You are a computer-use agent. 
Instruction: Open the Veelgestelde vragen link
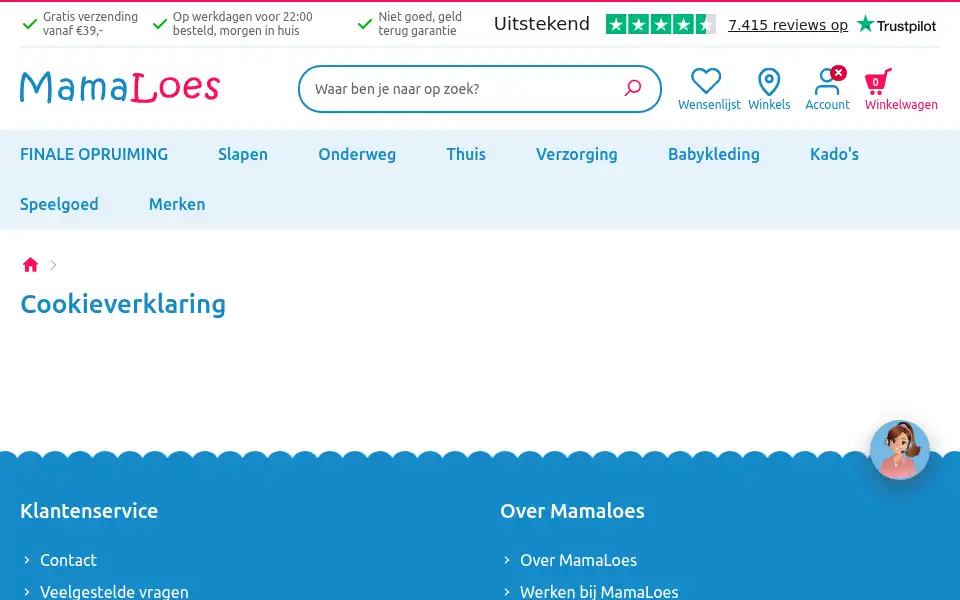point(114,592)
